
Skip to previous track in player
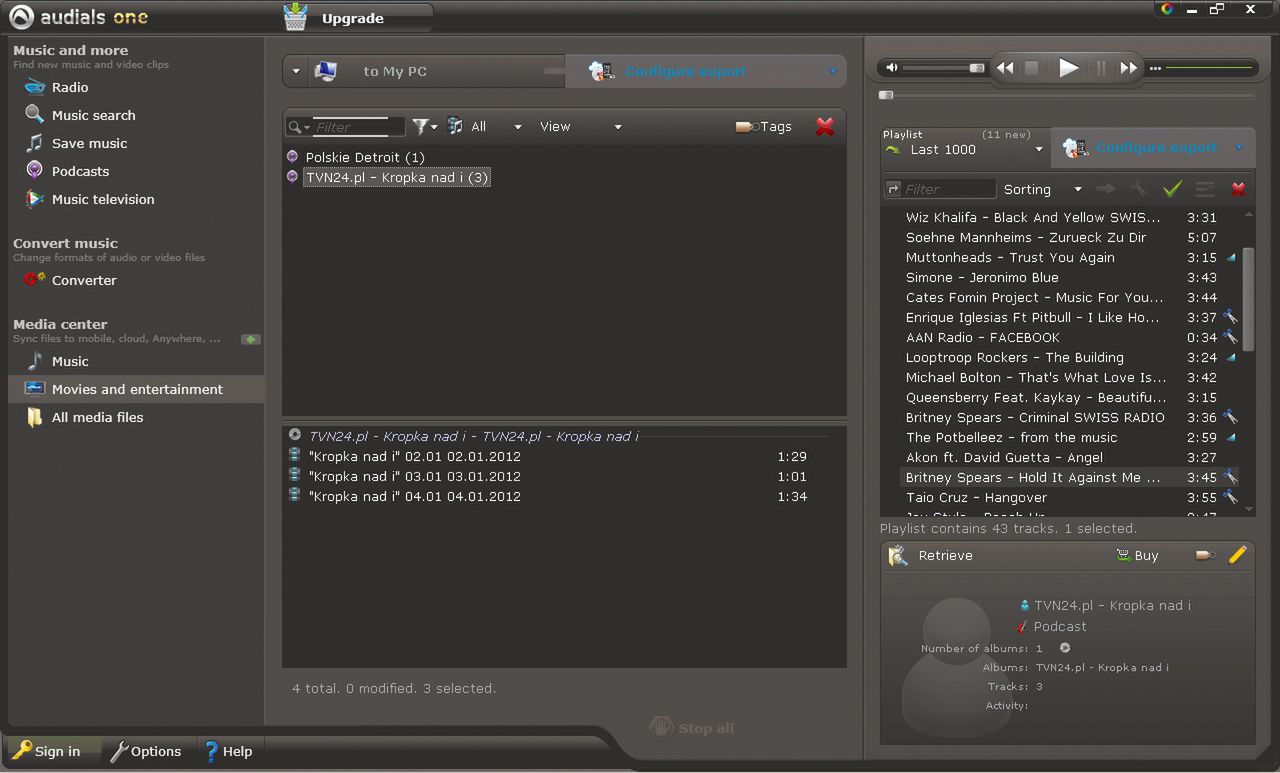[x=1005, y=68]
